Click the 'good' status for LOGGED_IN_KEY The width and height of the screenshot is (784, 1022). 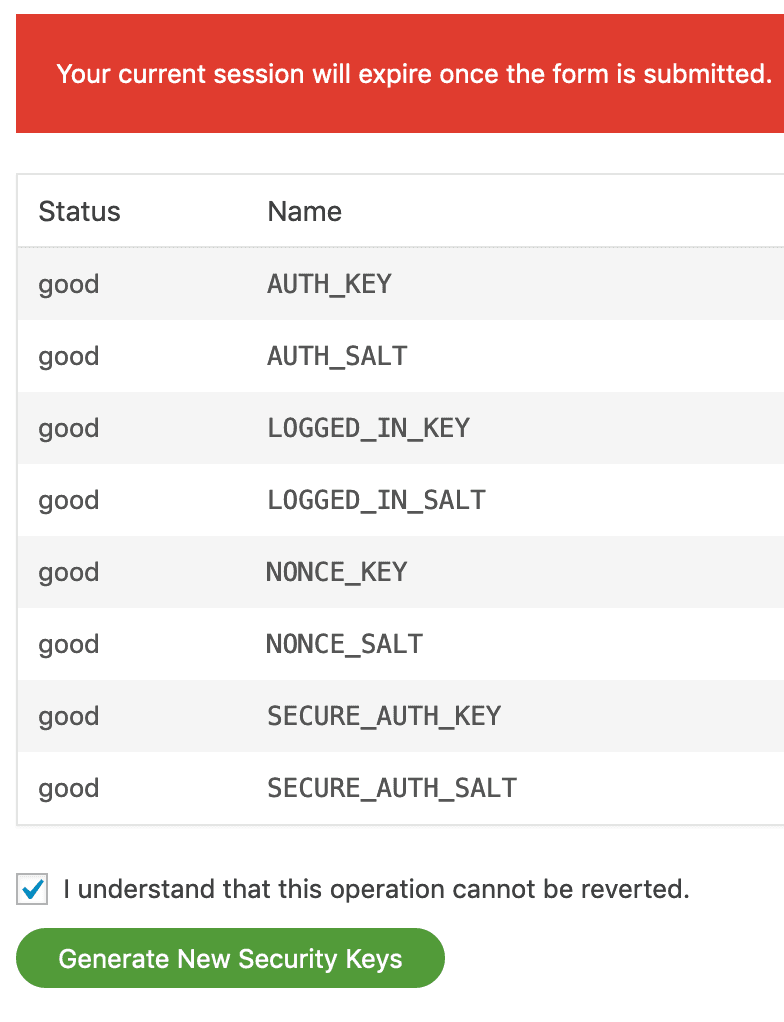pyautogui.click(x=69, y=428)
